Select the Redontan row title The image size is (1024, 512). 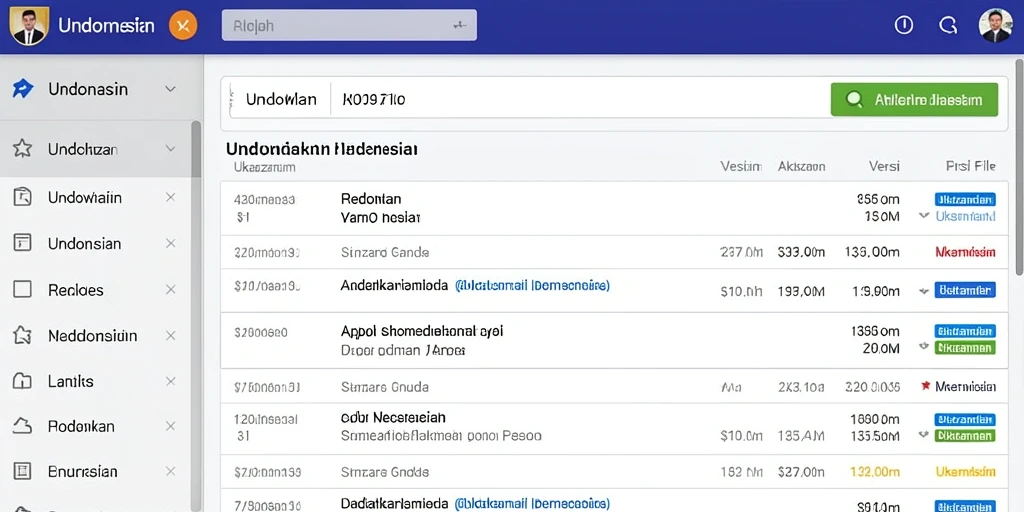tap(371, 199)
